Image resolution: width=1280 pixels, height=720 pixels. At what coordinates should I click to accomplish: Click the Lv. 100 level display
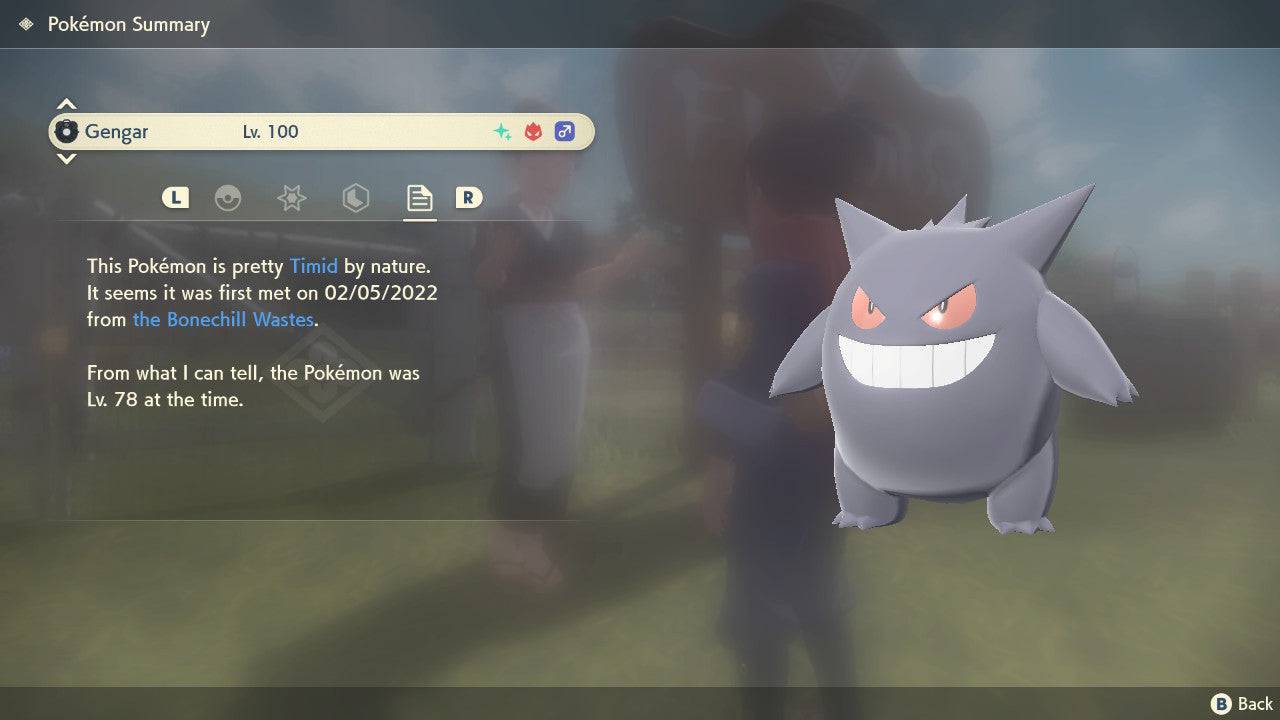[270, 131]
